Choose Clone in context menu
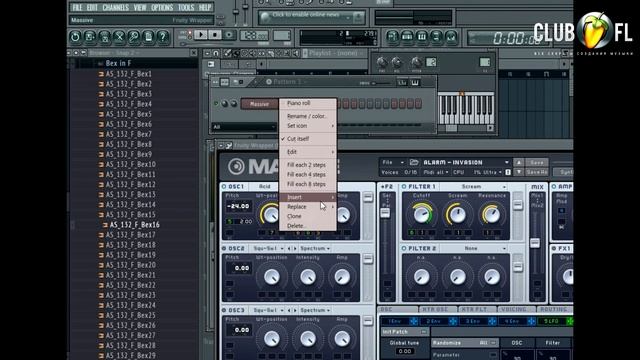640x360 pixels. pos(308,216)
